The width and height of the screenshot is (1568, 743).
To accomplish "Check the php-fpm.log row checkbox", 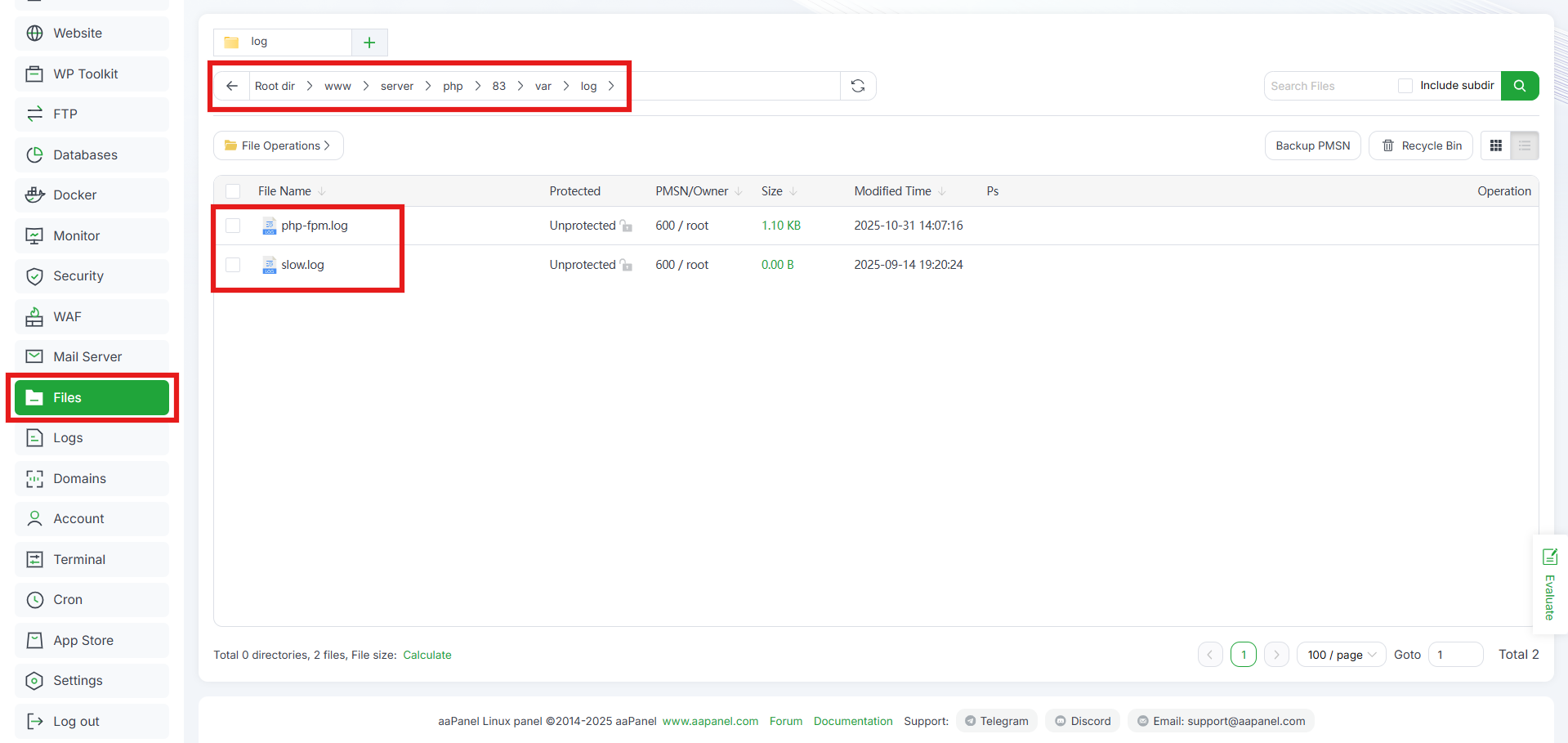I will (x=233, y=226).
